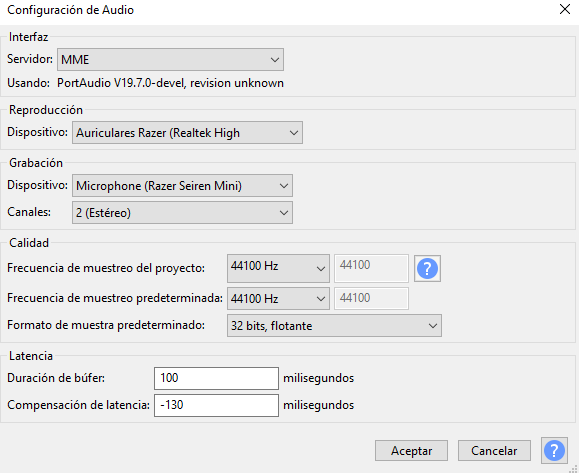The image size is (579, 473).
Task: Click the Formato de muestra predeterminado label
Action: pyautogui.click(x=106, y=325)
